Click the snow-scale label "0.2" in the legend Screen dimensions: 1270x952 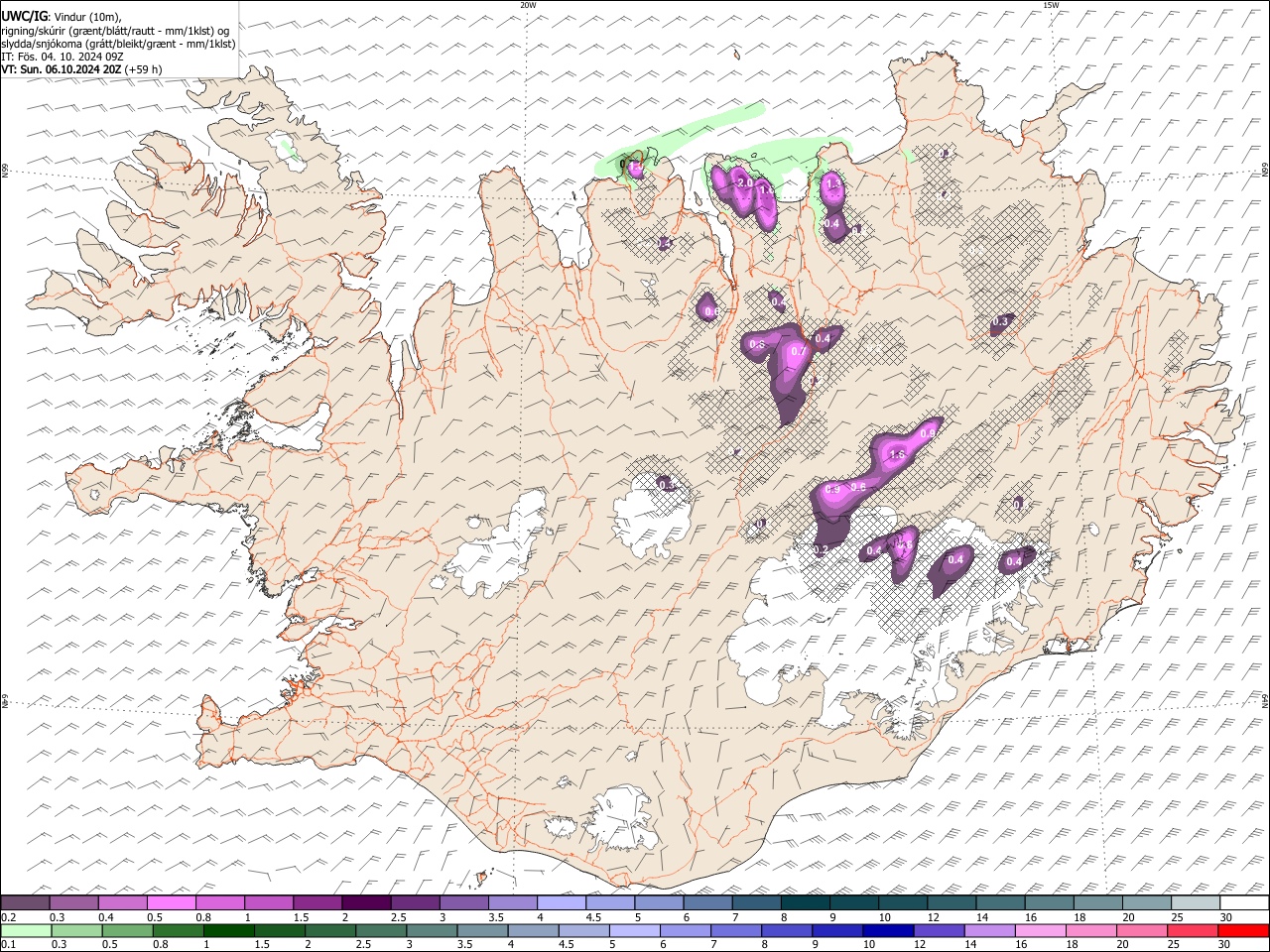[x=10, y=917]
